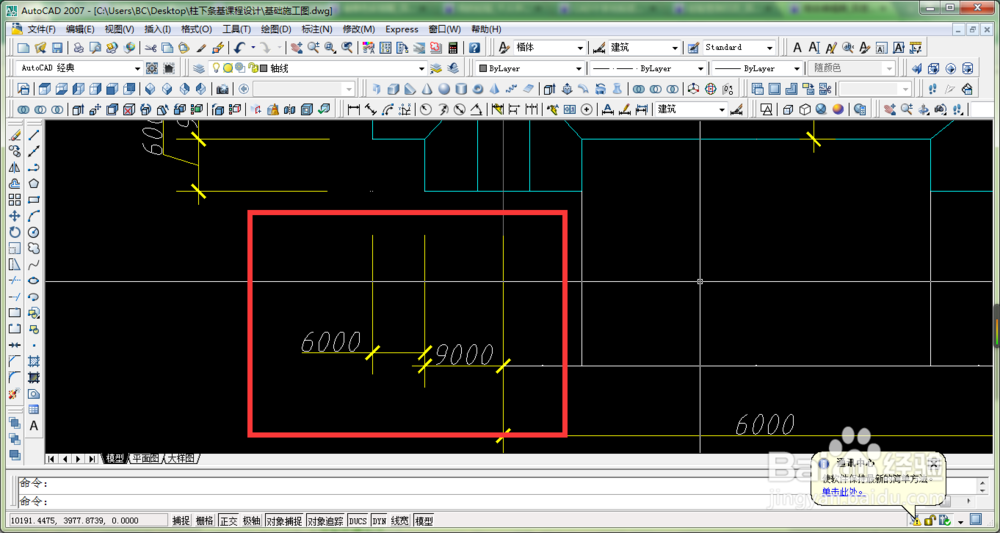
Task: Toggle 对象追踪 object tracking button
Action: [x=326, y=521]
